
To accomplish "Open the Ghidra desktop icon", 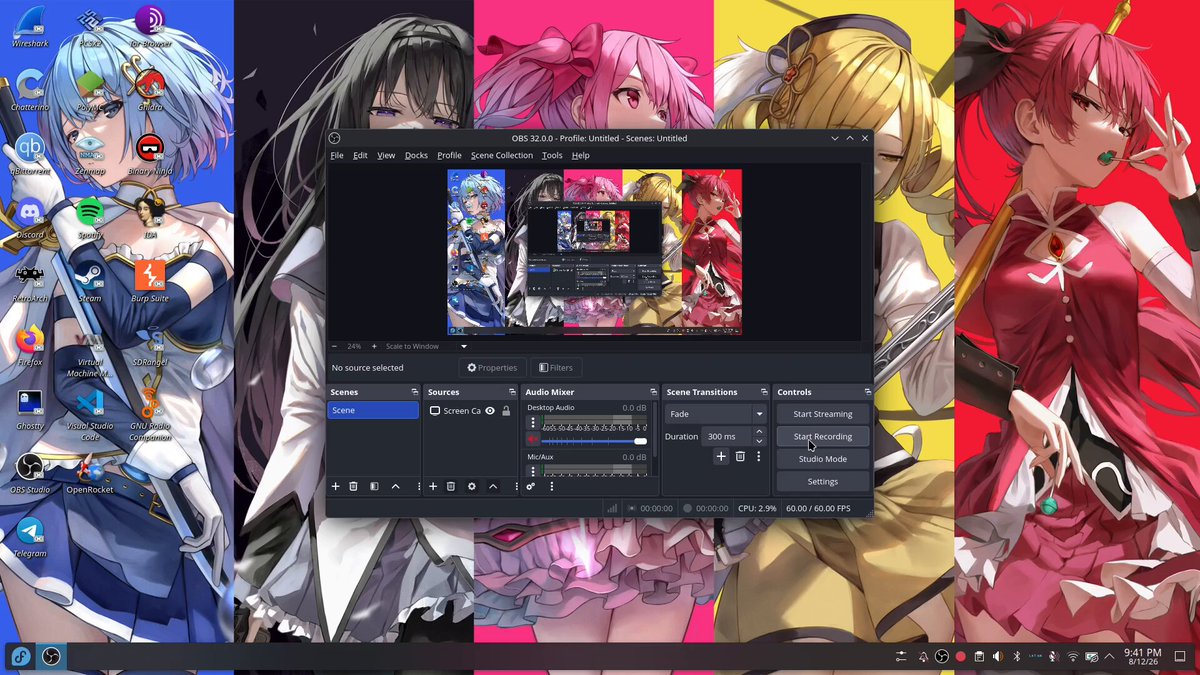I will coord(150,91).
